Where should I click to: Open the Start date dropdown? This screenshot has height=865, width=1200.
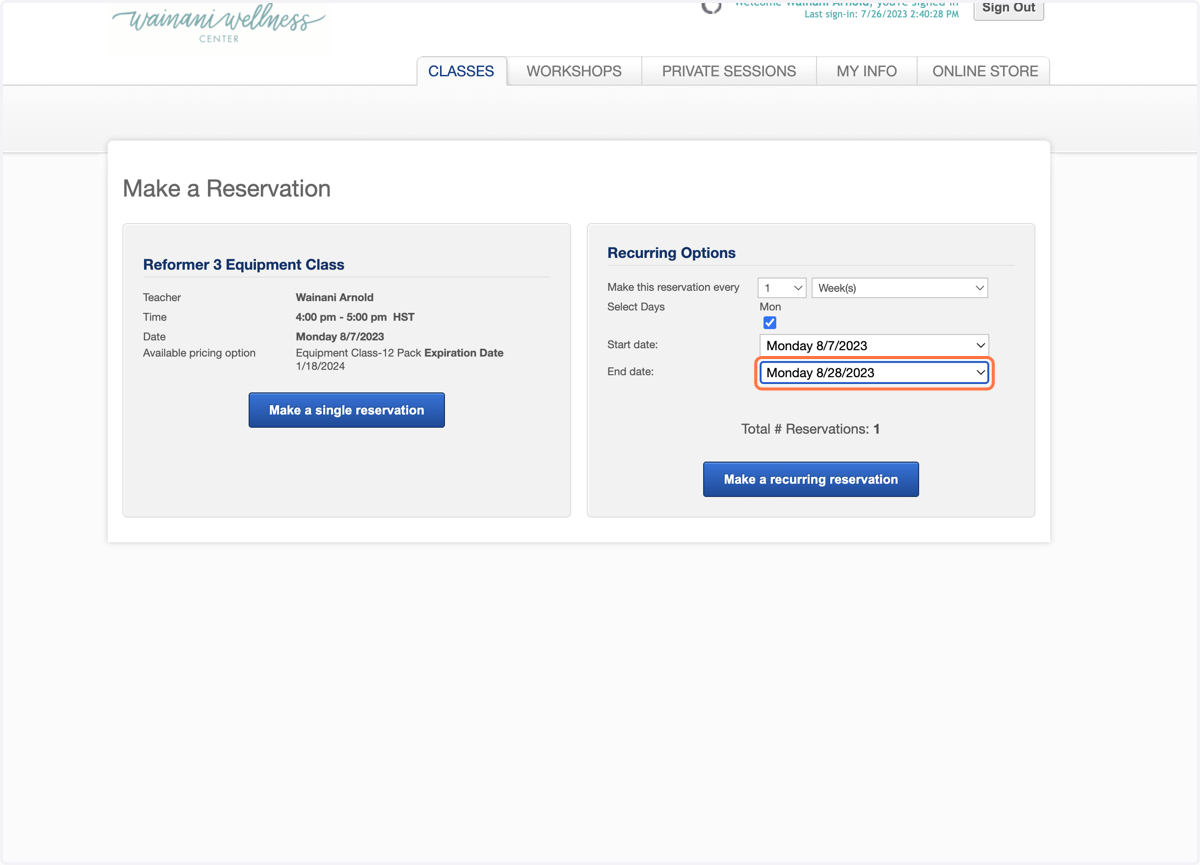coord(874,345)
